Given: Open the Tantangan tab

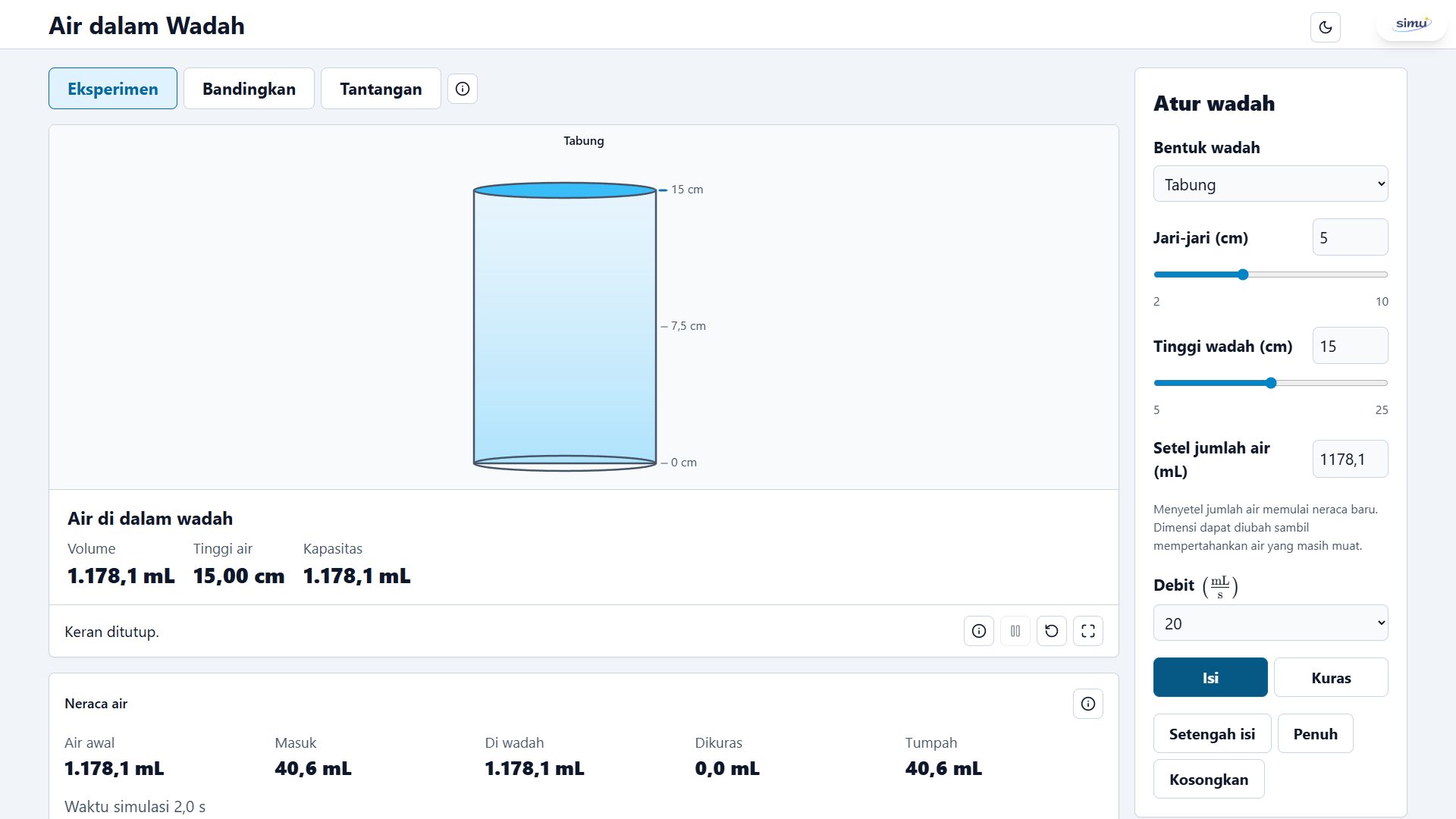Looking at the screenshot, I should (x=381, y=89).
